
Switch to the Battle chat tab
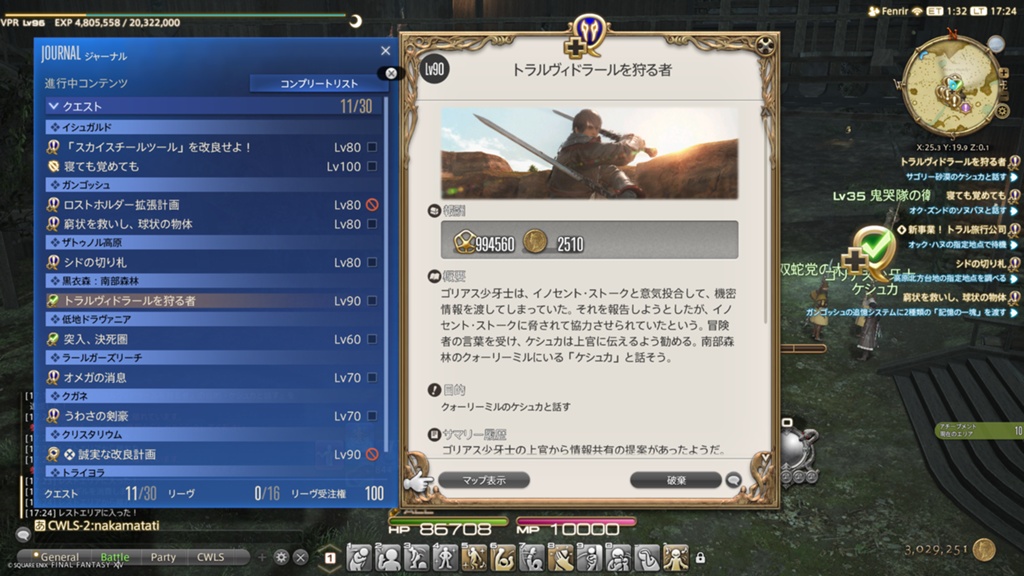(115, 557)
